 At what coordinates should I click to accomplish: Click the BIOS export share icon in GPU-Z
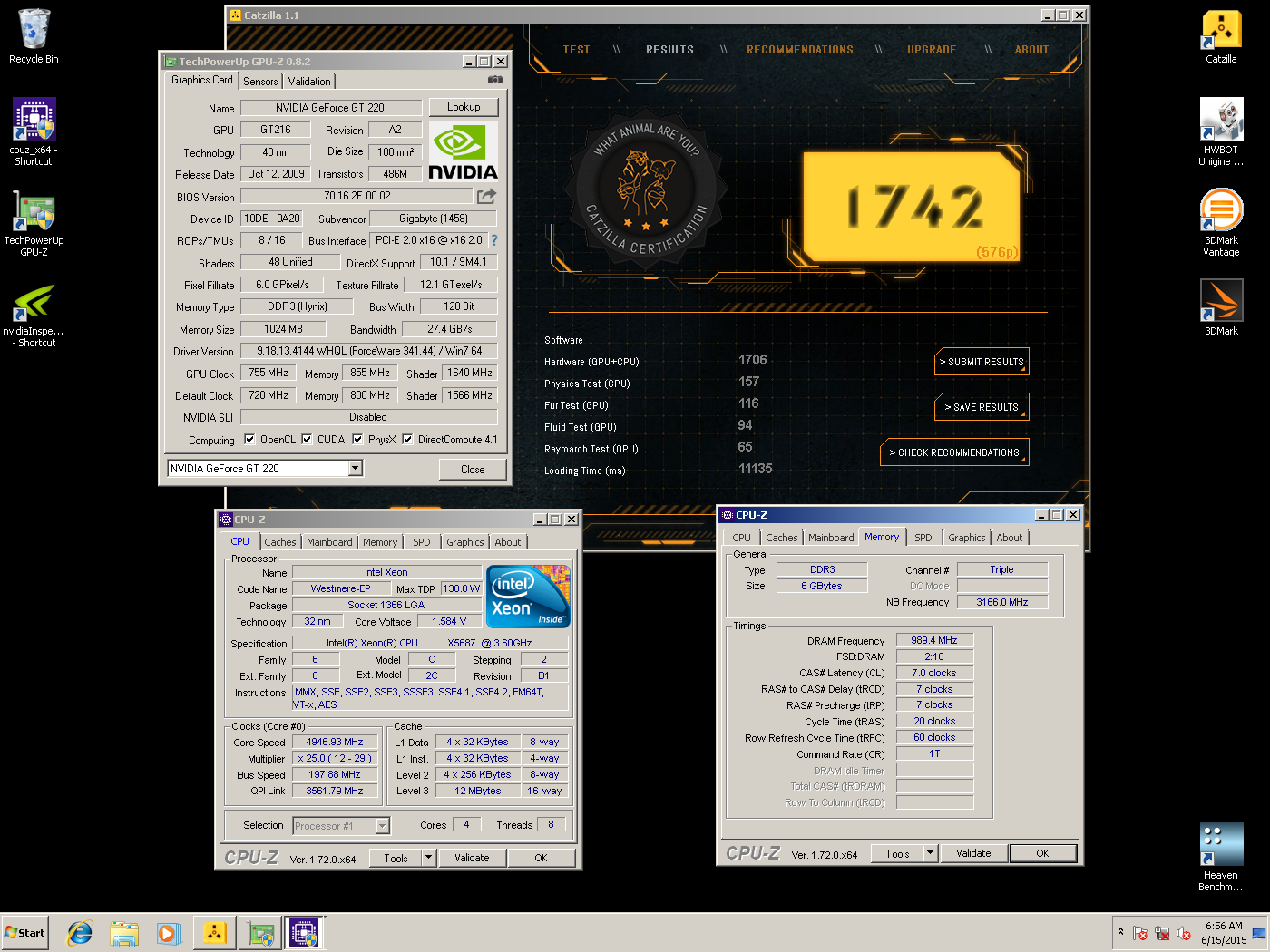(x=487, y=196)
